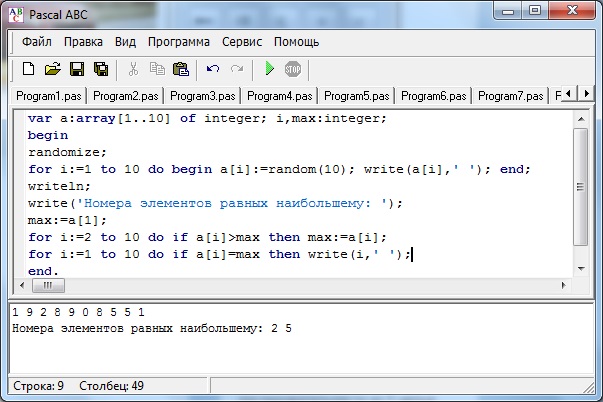Undo the last edit
Screen dimensions: 603x402
point(212,69)
